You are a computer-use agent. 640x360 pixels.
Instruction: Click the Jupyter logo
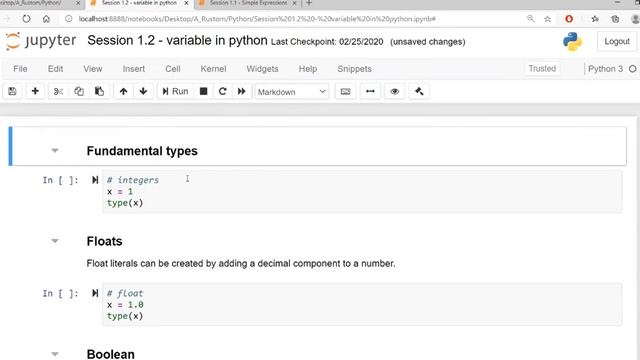41,41
